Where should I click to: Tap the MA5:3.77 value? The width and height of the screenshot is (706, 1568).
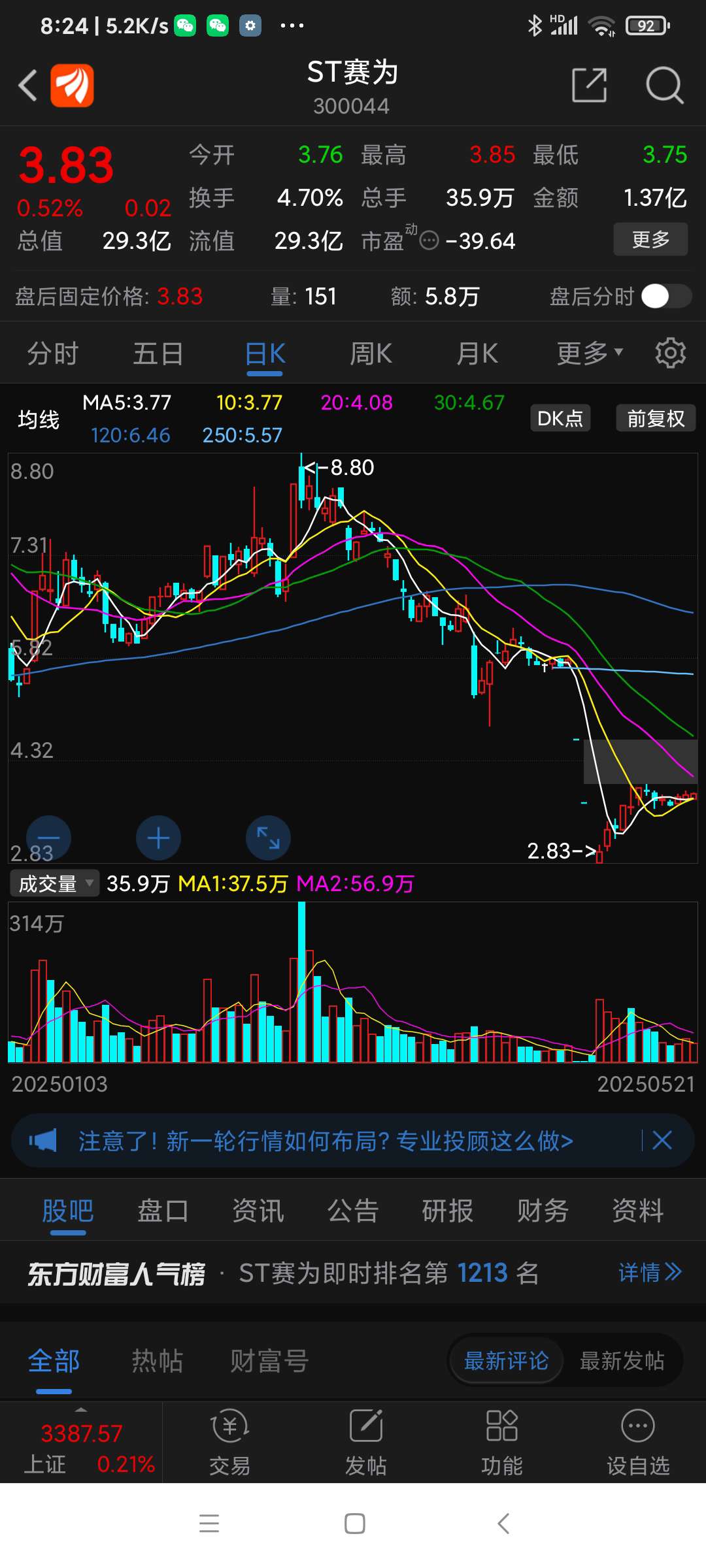pyautogui.click(x=127, y=402)
